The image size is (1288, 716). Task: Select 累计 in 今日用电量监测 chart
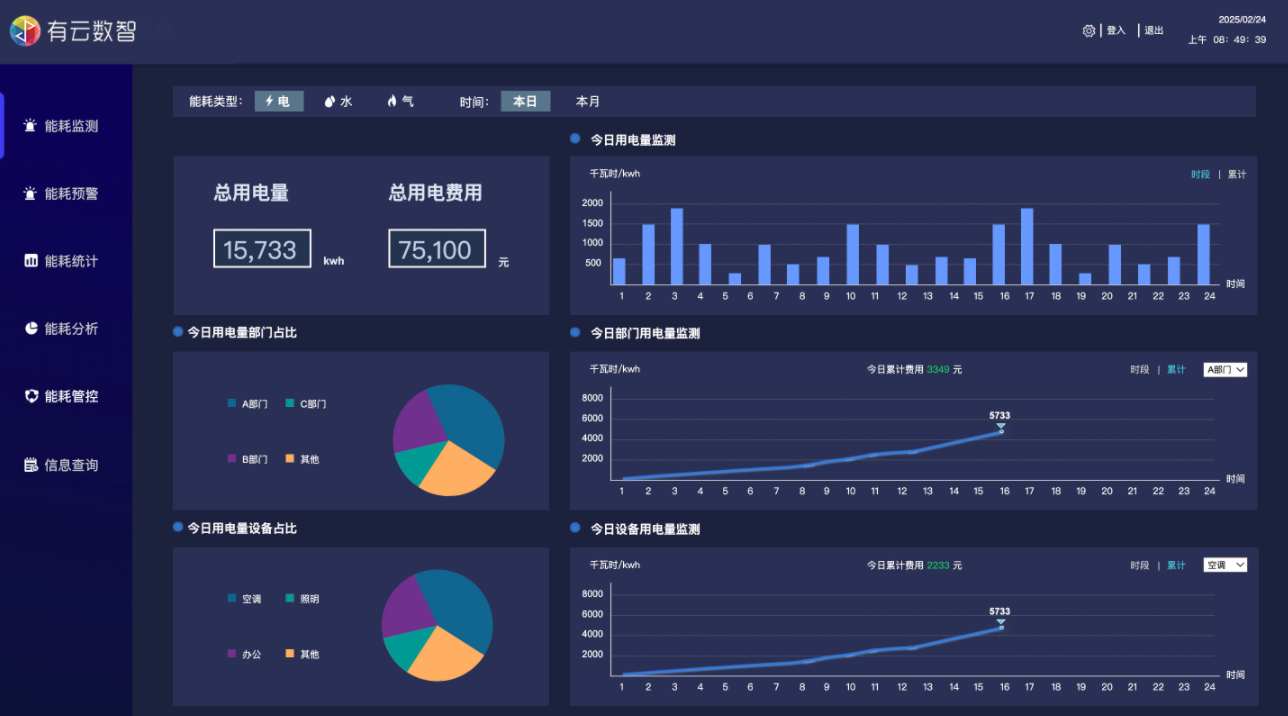pos(1237,175)
